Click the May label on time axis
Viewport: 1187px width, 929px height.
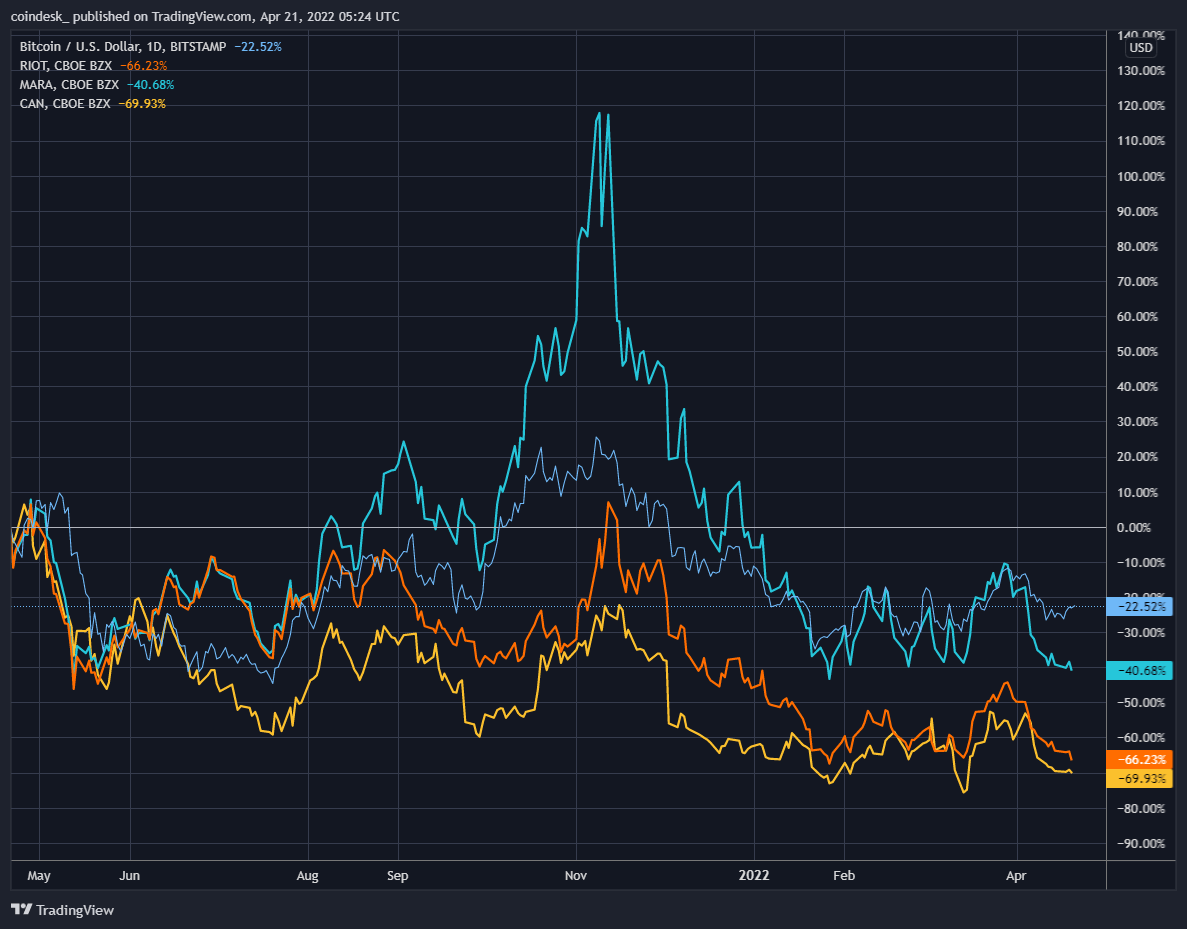coord(39,875)
